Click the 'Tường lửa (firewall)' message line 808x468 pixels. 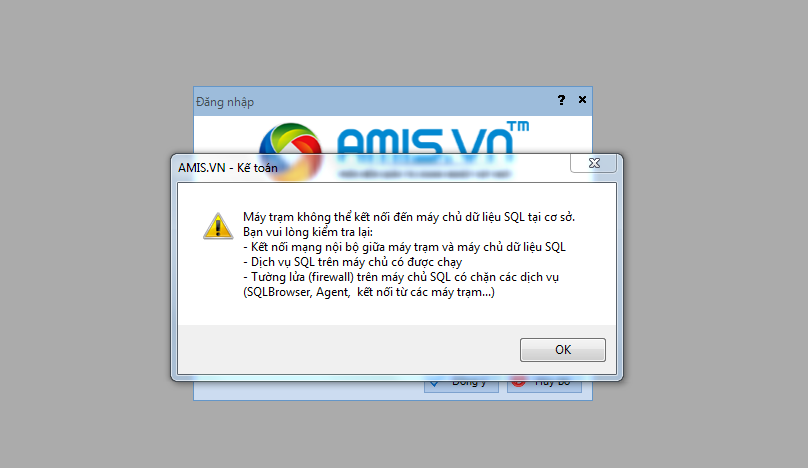point(401,277)
